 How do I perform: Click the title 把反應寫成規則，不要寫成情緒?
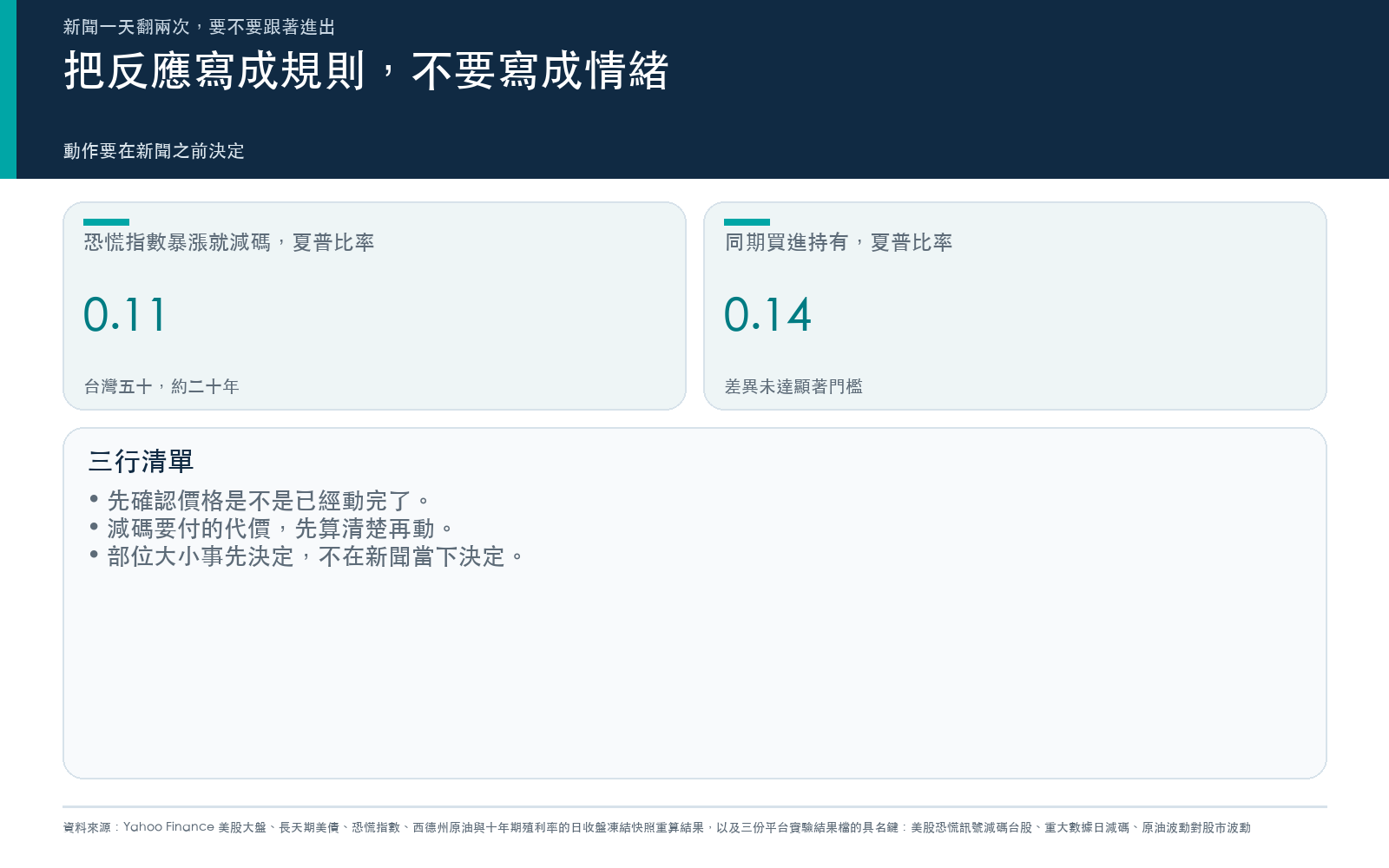[x=366, y=71]
